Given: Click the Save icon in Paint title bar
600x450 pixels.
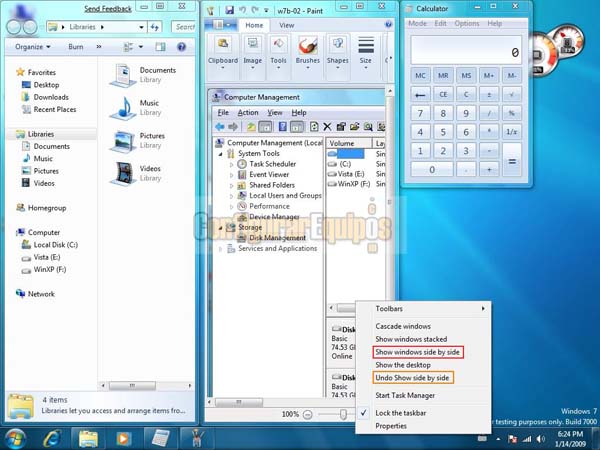Looking at the screenshot, I should (230, 10).
